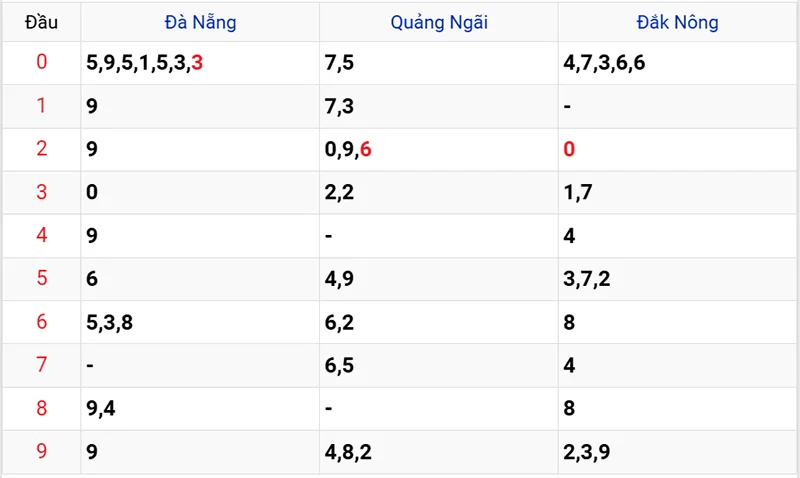Screen dimensions: 800x478
Task: Select the Quảng Ngãi cell showing 4,8,2
Action: 348,451
